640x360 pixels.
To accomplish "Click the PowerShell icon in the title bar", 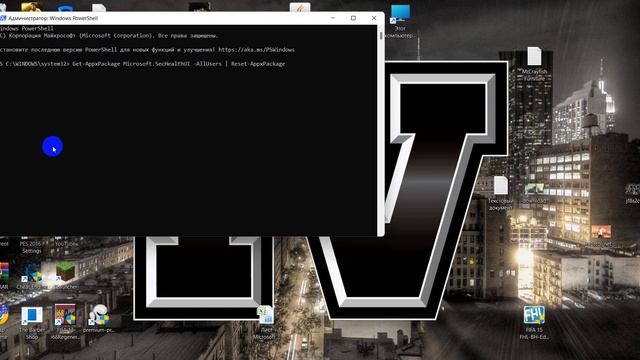I will (x=3, y=18).
